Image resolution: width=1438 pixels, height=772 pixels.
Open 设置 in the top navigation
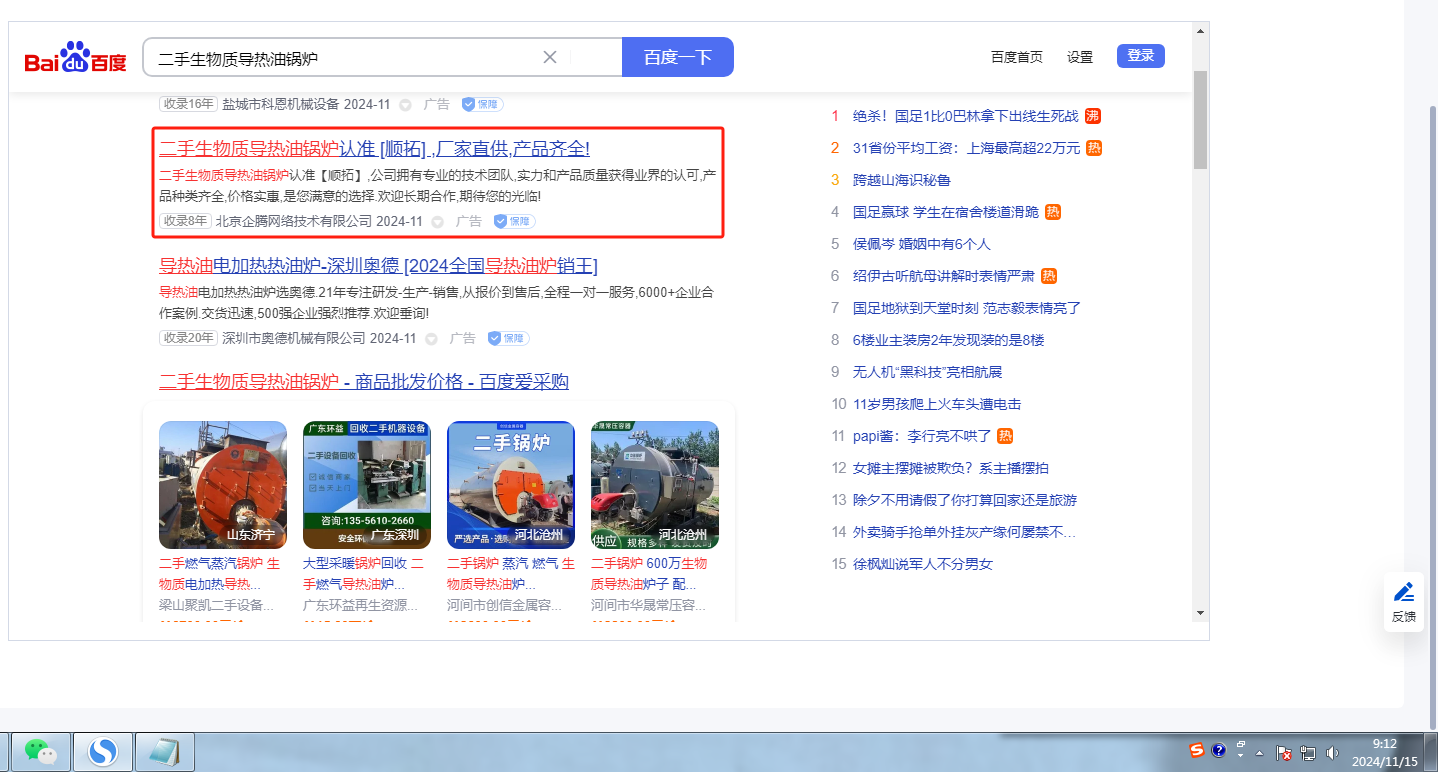point(1079,57)
